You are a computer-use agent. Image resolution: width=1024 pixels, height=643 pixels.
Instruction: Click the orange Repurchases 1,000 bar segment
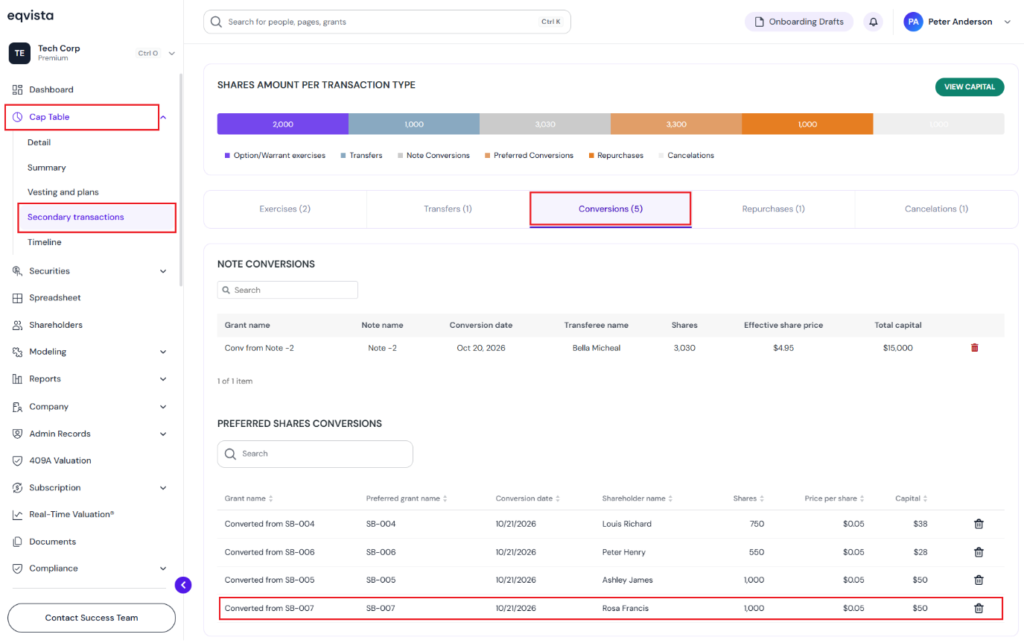(x=807, y=124)
